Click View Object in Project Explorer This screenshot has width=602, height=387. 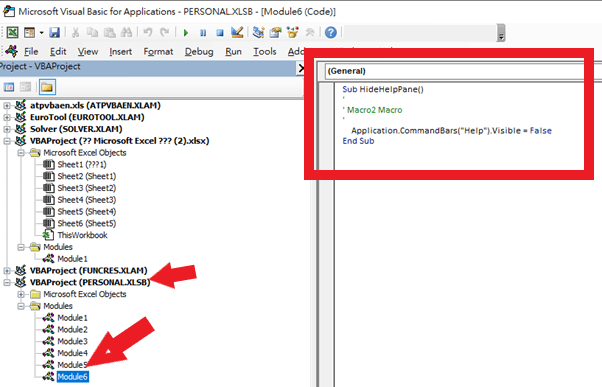tap(25, 87)
